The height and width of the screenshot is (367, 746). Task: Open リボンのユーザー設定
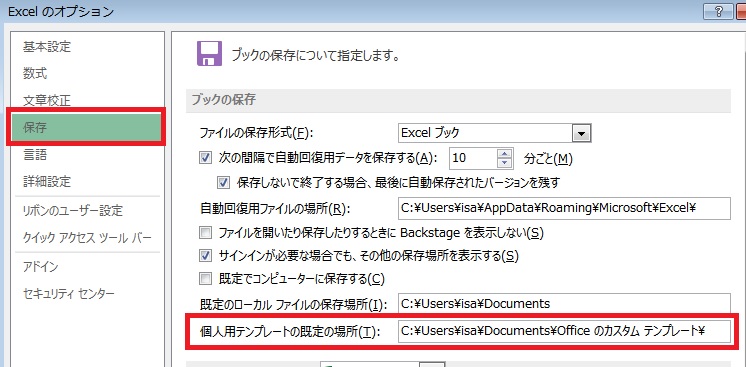pos(73,210)
